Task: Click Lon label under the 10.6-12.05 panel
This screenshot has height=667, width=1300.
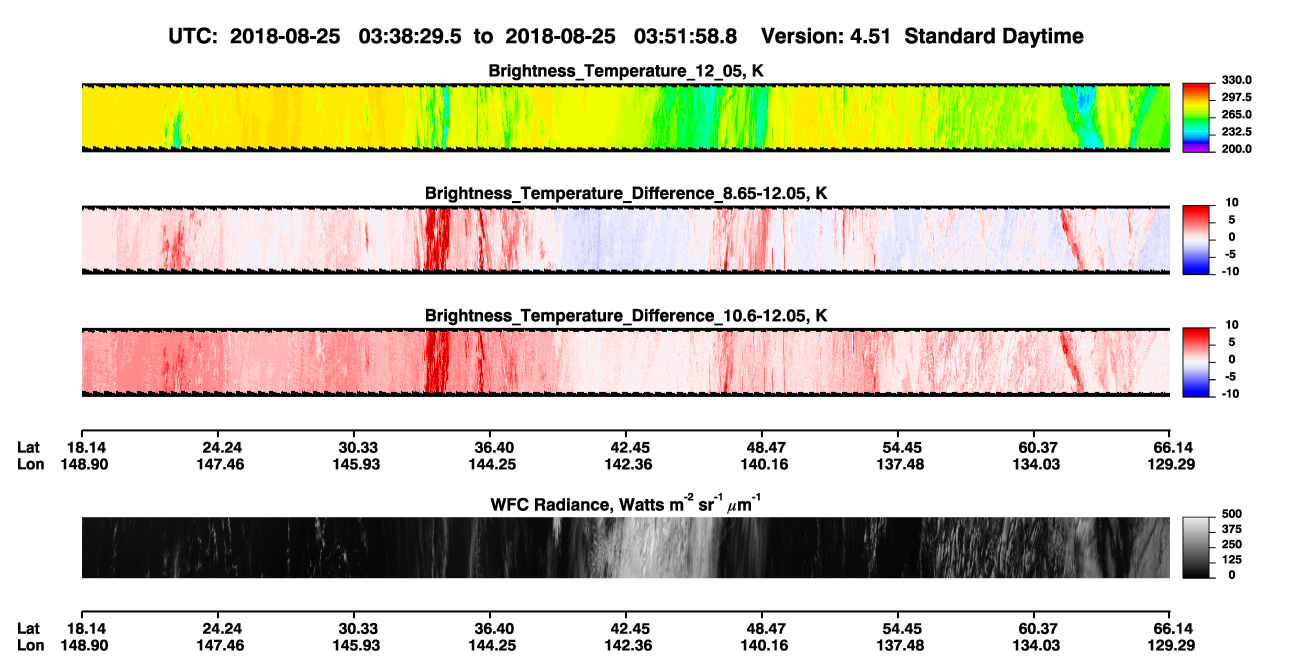Action: point(30,464)
